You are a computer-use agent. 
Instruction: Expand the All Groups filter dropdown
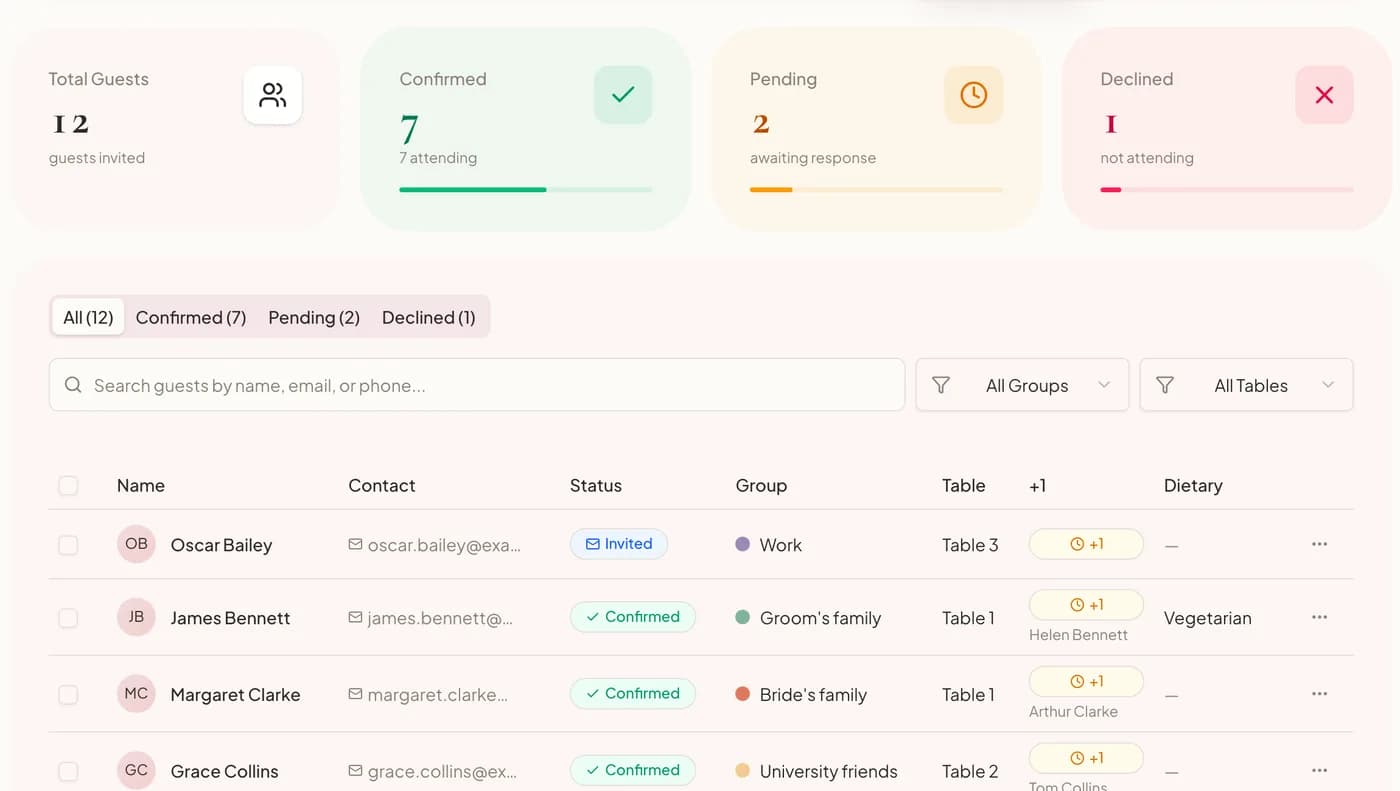point(1022,385)
